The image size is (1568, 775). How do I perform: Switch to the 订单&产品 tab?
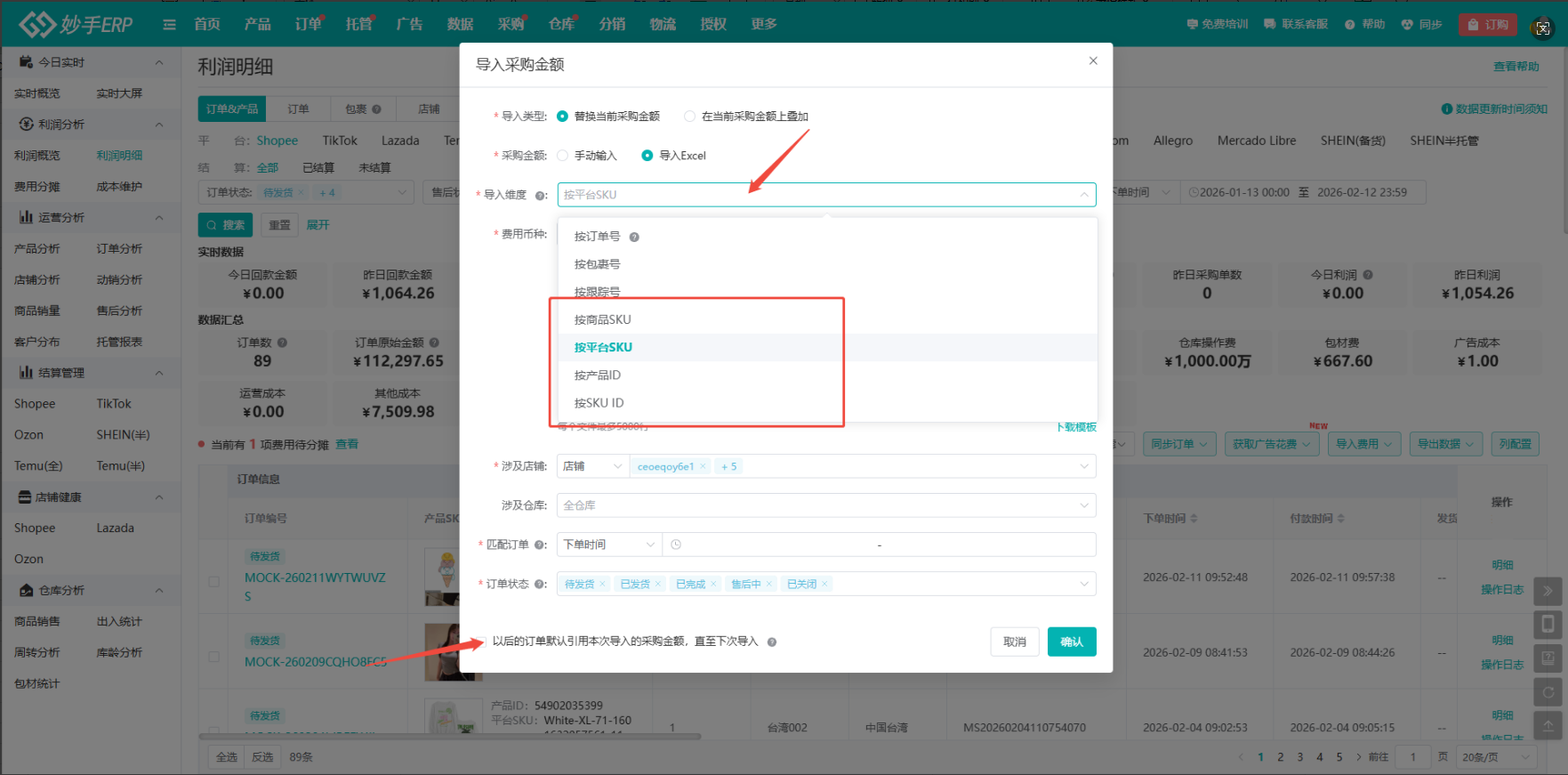tap(231, 109)
